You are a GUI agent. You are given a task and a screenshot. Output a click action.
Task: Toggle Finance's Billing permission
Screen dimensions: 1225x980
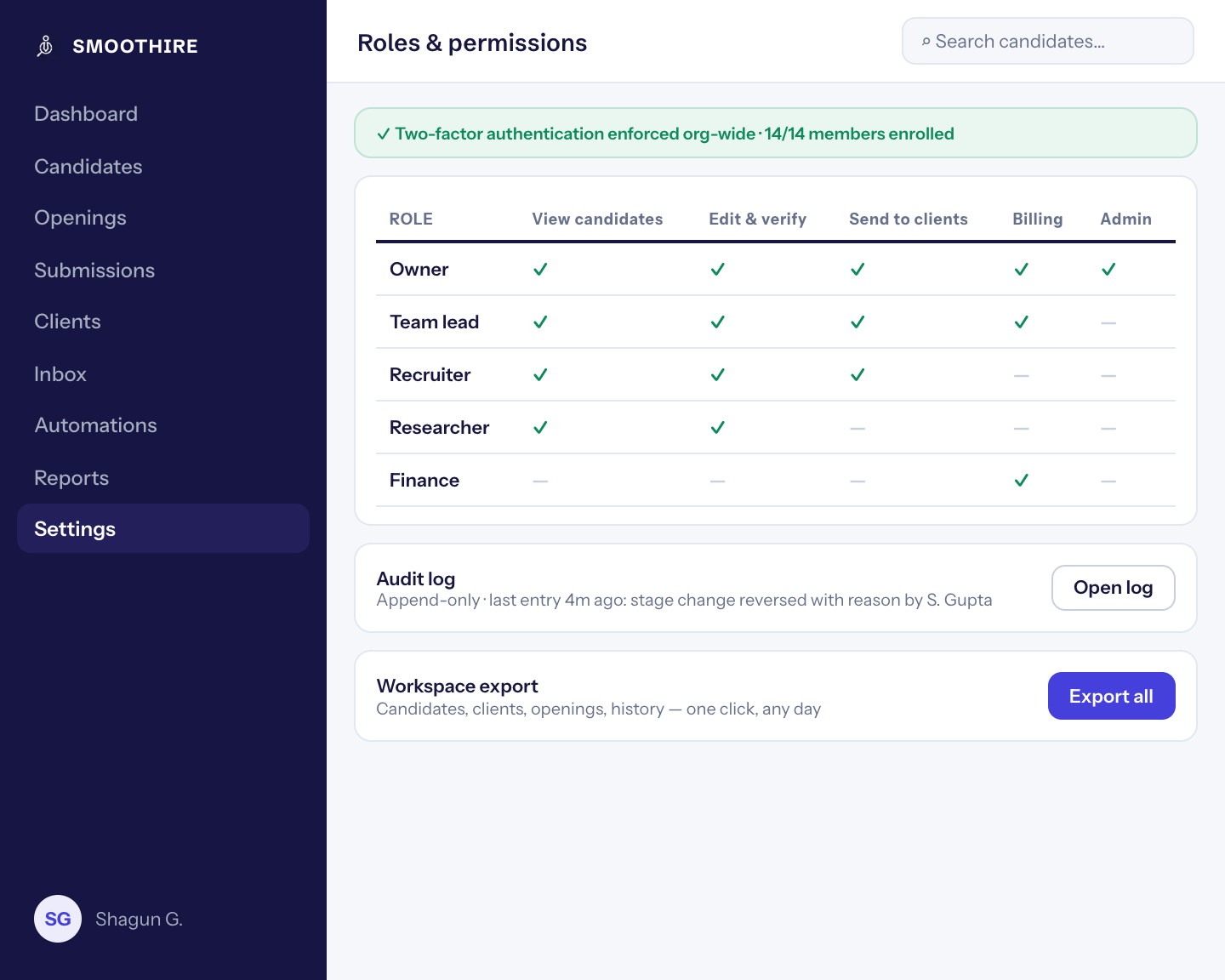click(x=1022, y=481)
